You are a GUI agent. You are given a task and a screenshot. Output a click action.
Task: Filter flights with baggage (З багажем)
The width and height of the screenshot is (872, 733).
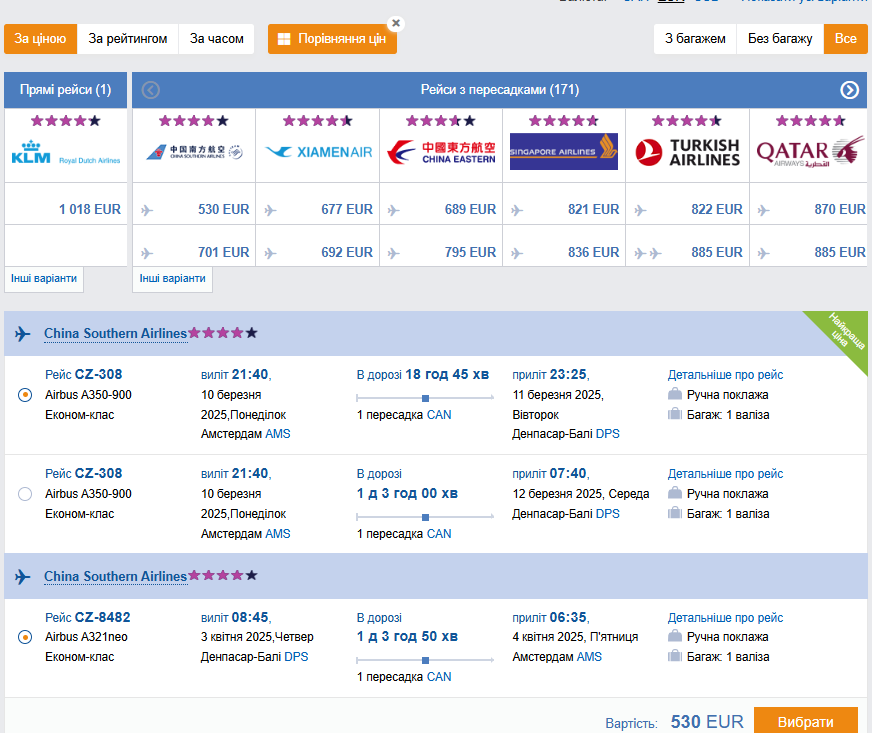(x=695, y=39)
